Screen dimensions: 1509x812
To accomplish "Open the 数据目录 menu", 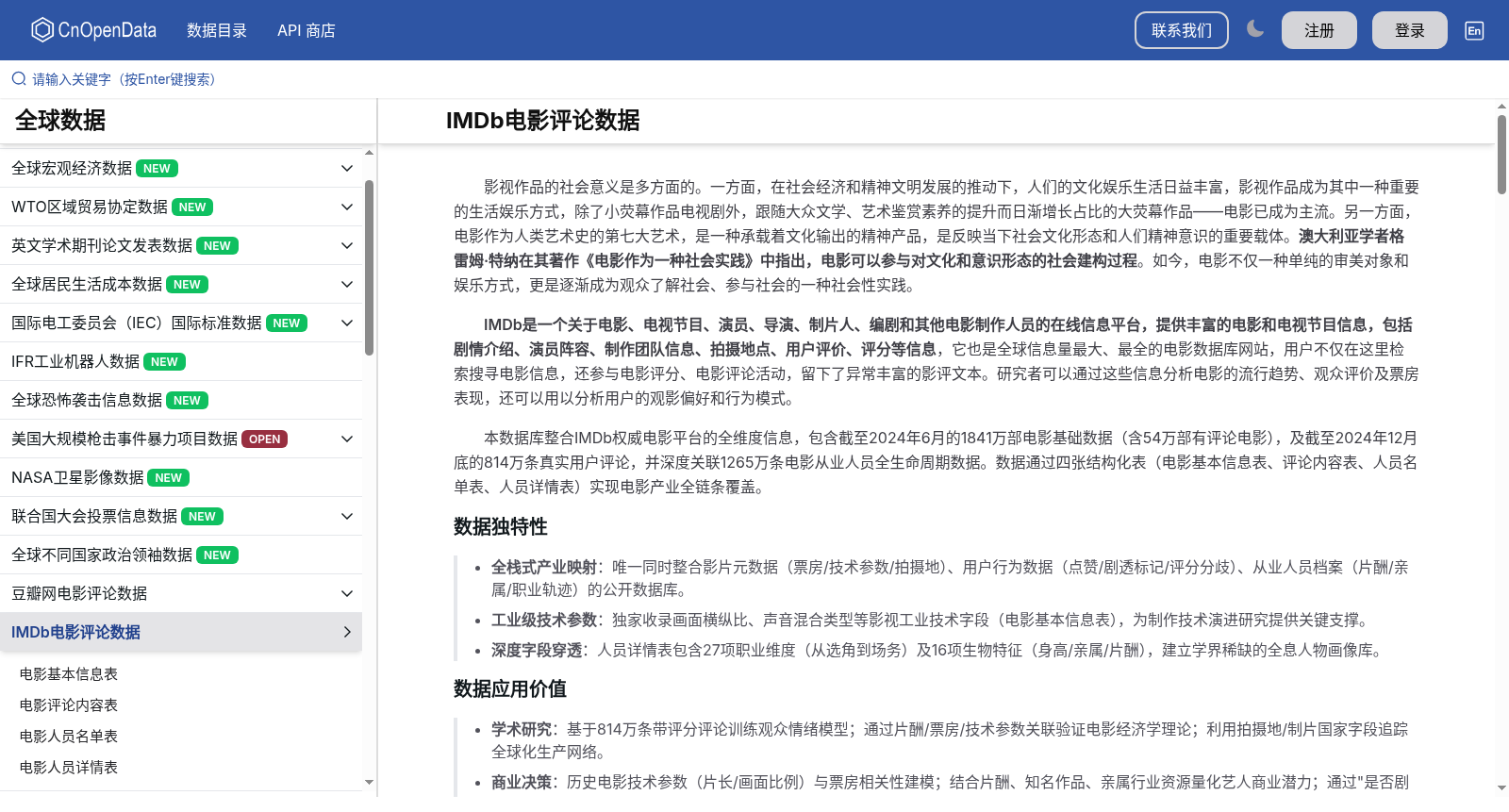I will 217,30.
